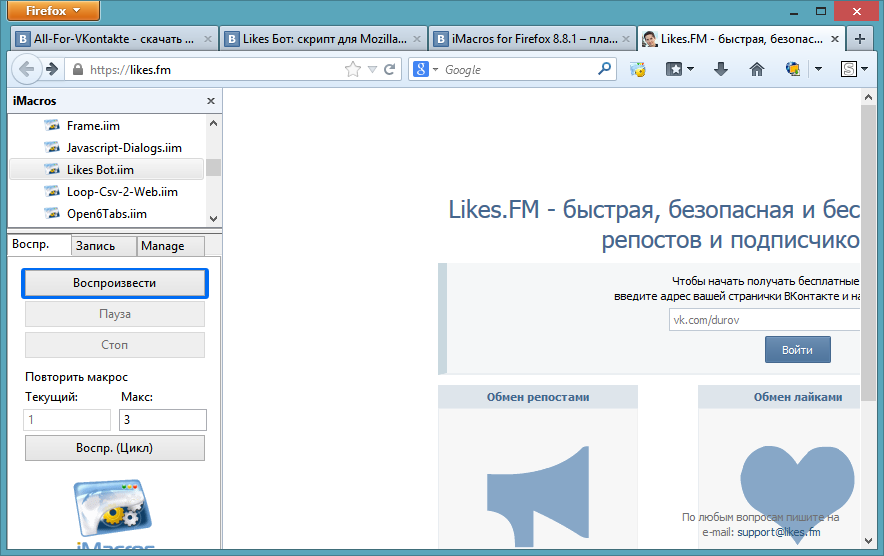Screen dimensions: 884x556
Task: Click the macro file icon beside Open6Tabs.iim
Action: [x=52, y=213]
